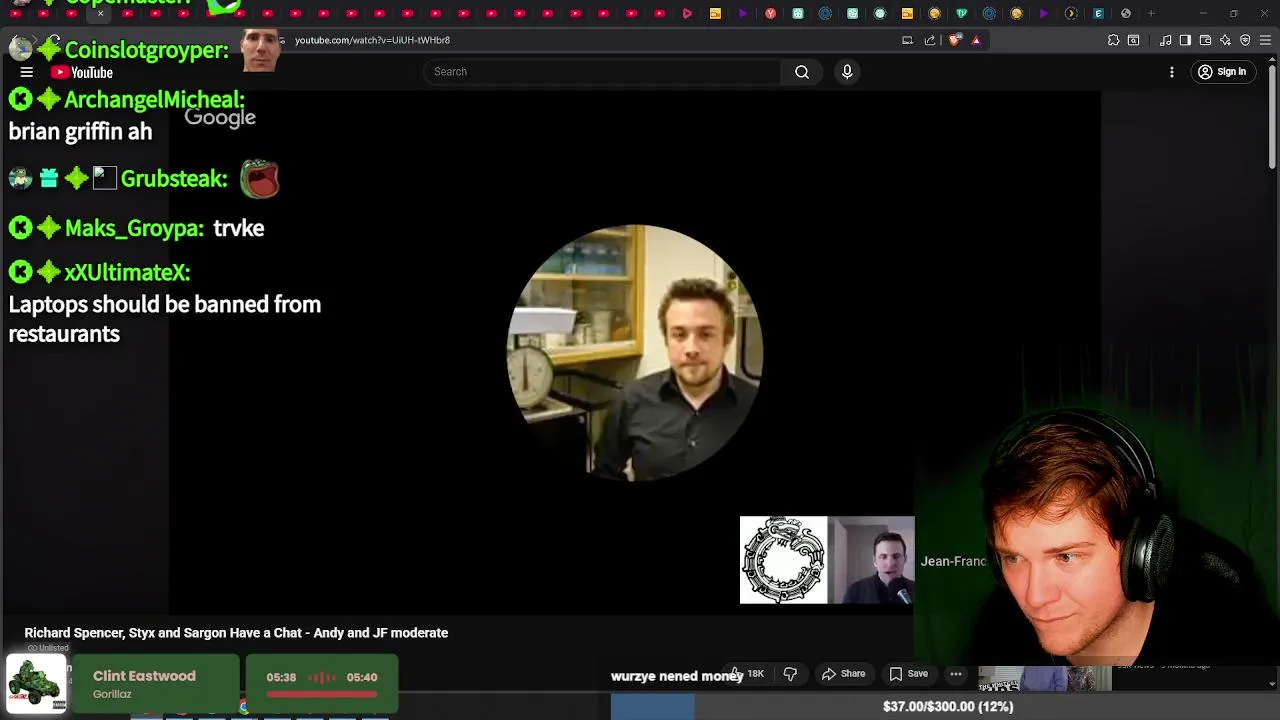This screenshot has width=1280, height=720.
Task: Go to the YouTube home logo
Action: 82,72
